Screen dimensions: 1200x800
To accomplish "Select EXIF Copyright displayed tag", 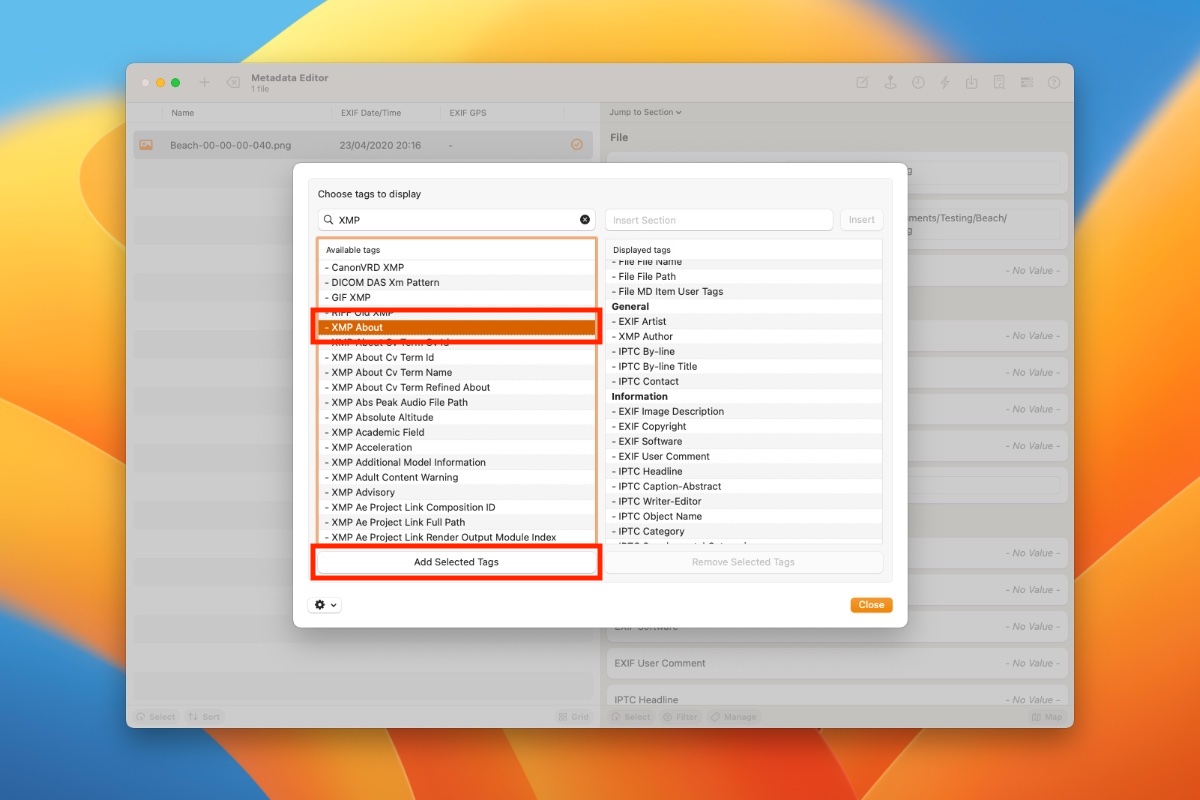I will 744,426.
